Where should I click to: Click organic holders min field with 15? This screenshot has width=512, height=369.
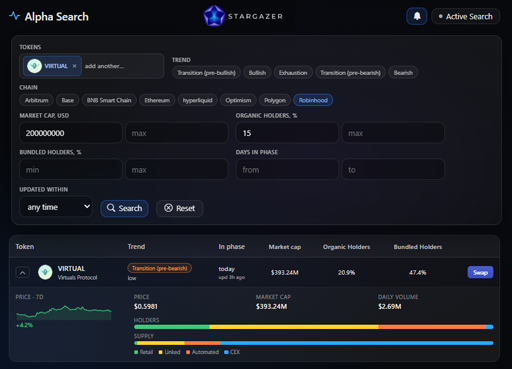287,133
